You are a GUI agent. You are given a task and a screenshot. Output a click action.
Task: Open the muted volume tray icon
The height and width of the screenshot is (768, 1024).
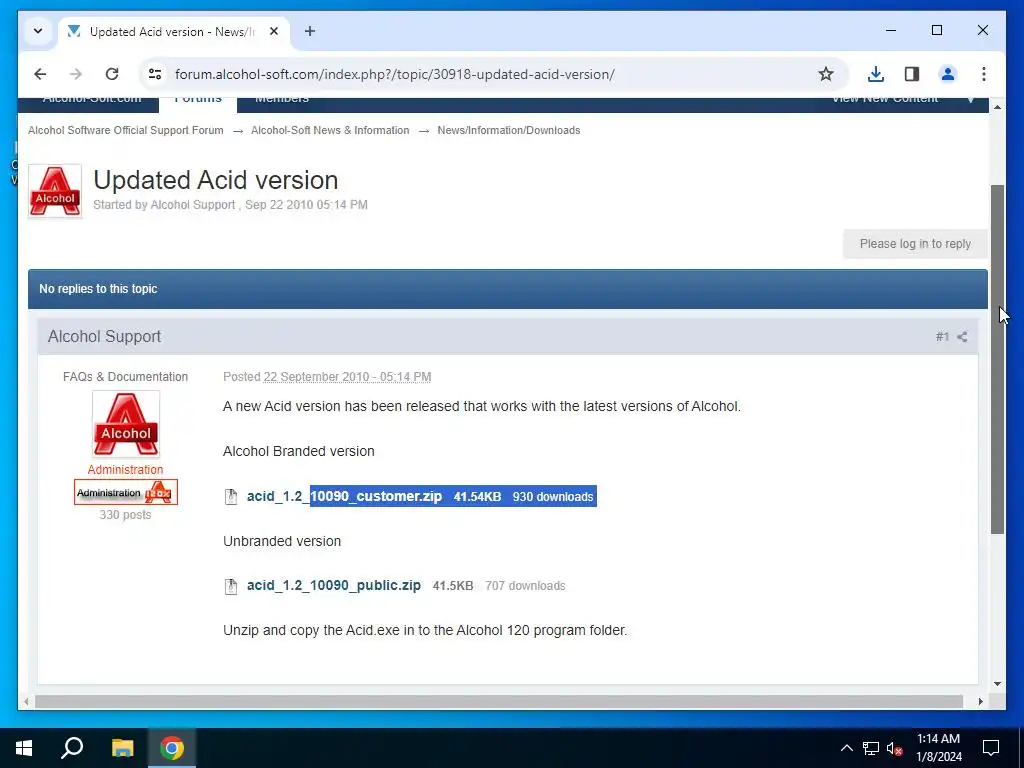point(895,748)
